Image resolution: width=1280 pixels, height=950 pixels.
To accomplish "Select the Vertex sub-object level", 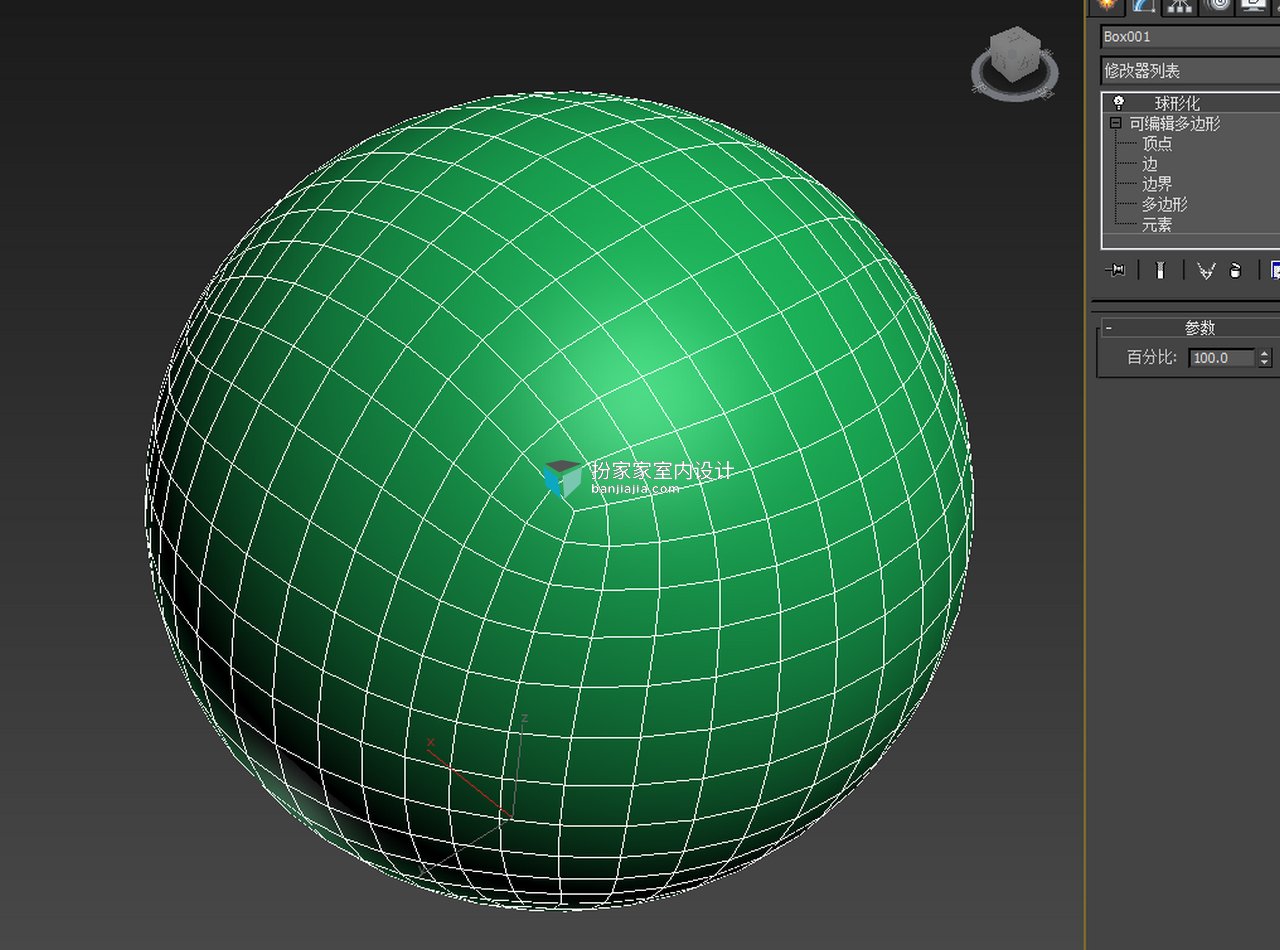I will click(x=1157, y=144).
